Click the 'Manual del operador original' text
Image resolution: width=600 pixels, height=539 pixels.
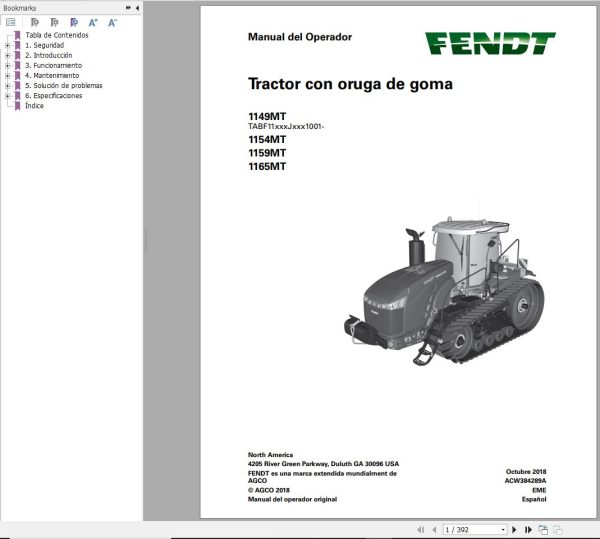(292, 499)
